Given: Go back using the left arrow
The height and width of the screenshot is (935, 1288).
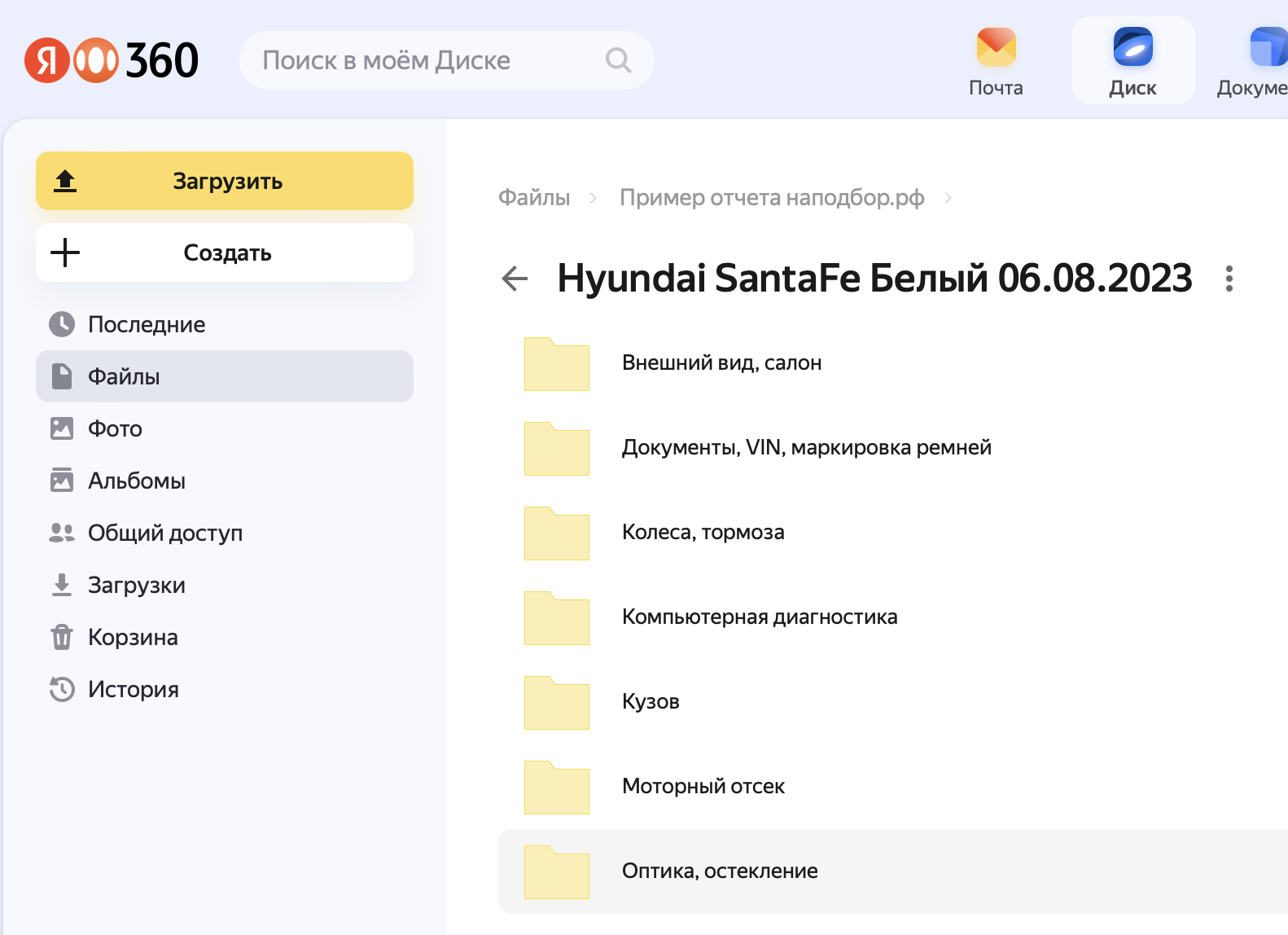Looking at the screenshot, I should pyautogui.click(x=515, y=279).
